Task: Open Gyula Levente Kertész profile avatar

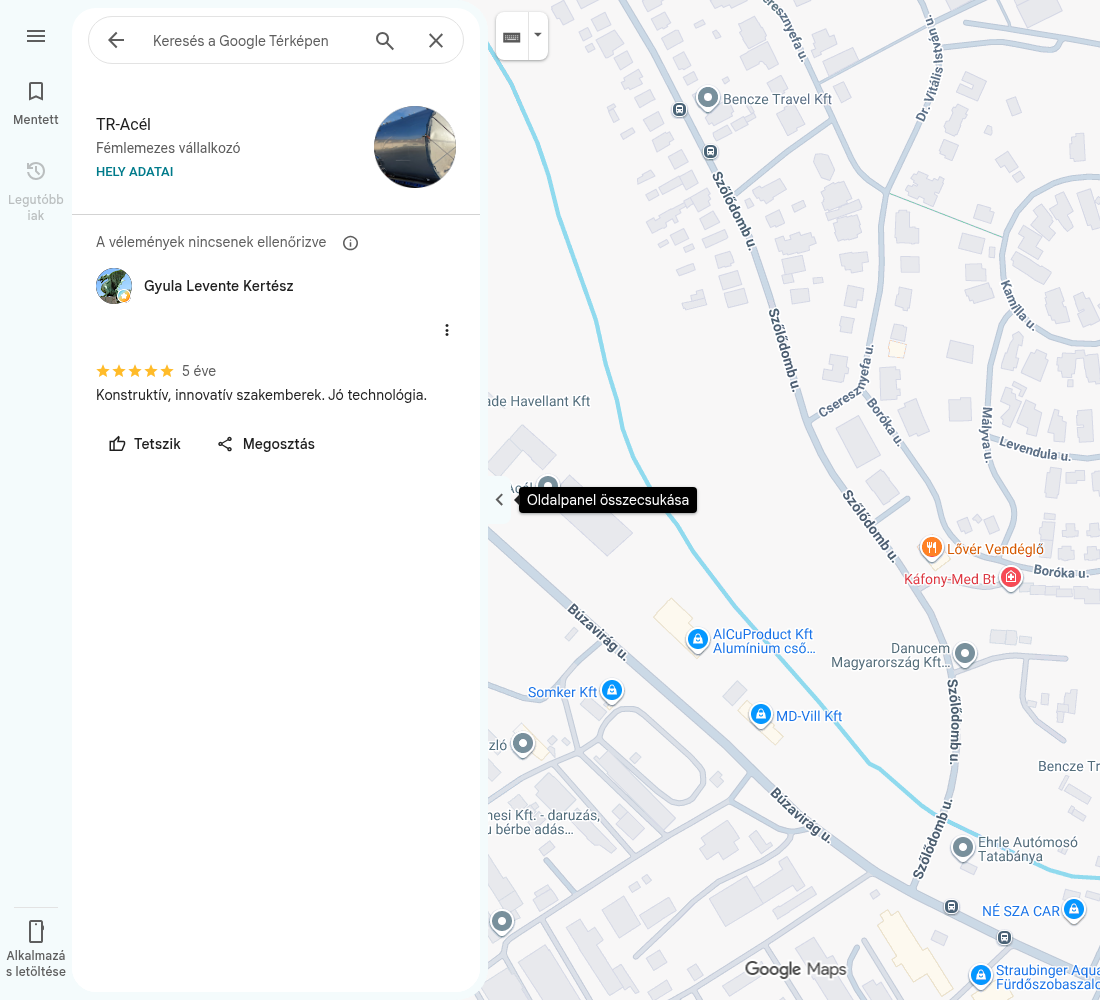Action: point(114,286)
